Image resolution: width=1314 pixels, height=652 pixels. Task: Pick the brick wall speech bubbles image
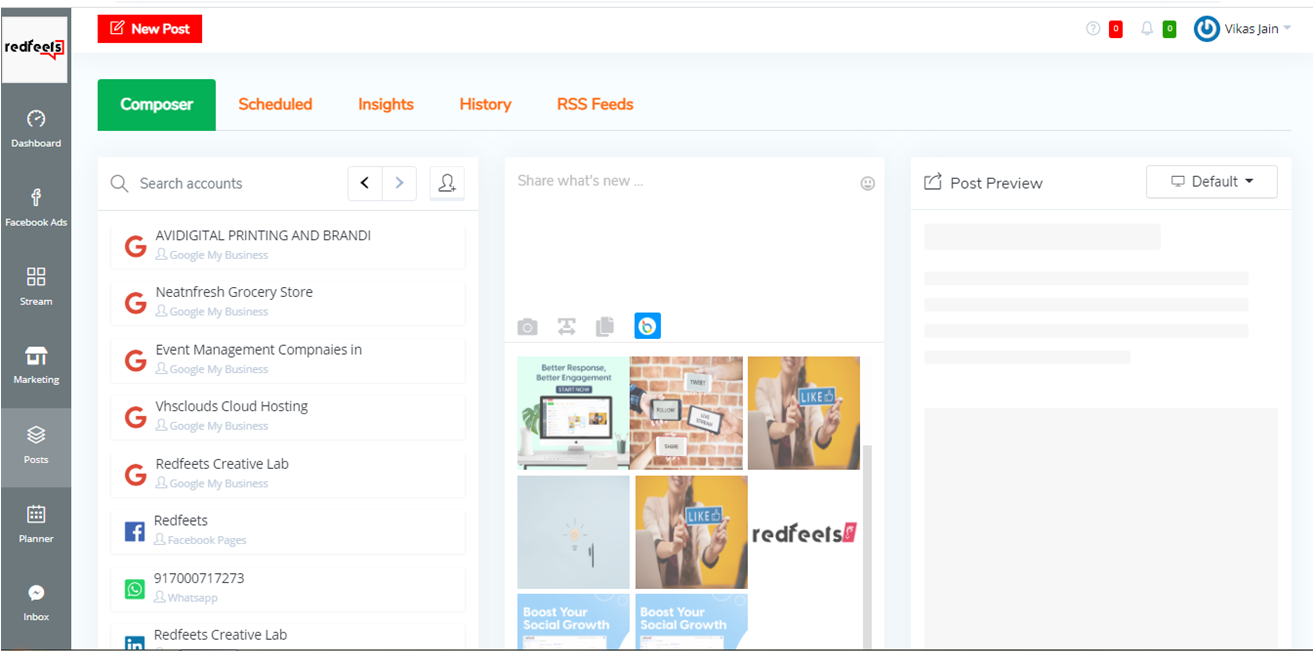click(x=686, y=413)
